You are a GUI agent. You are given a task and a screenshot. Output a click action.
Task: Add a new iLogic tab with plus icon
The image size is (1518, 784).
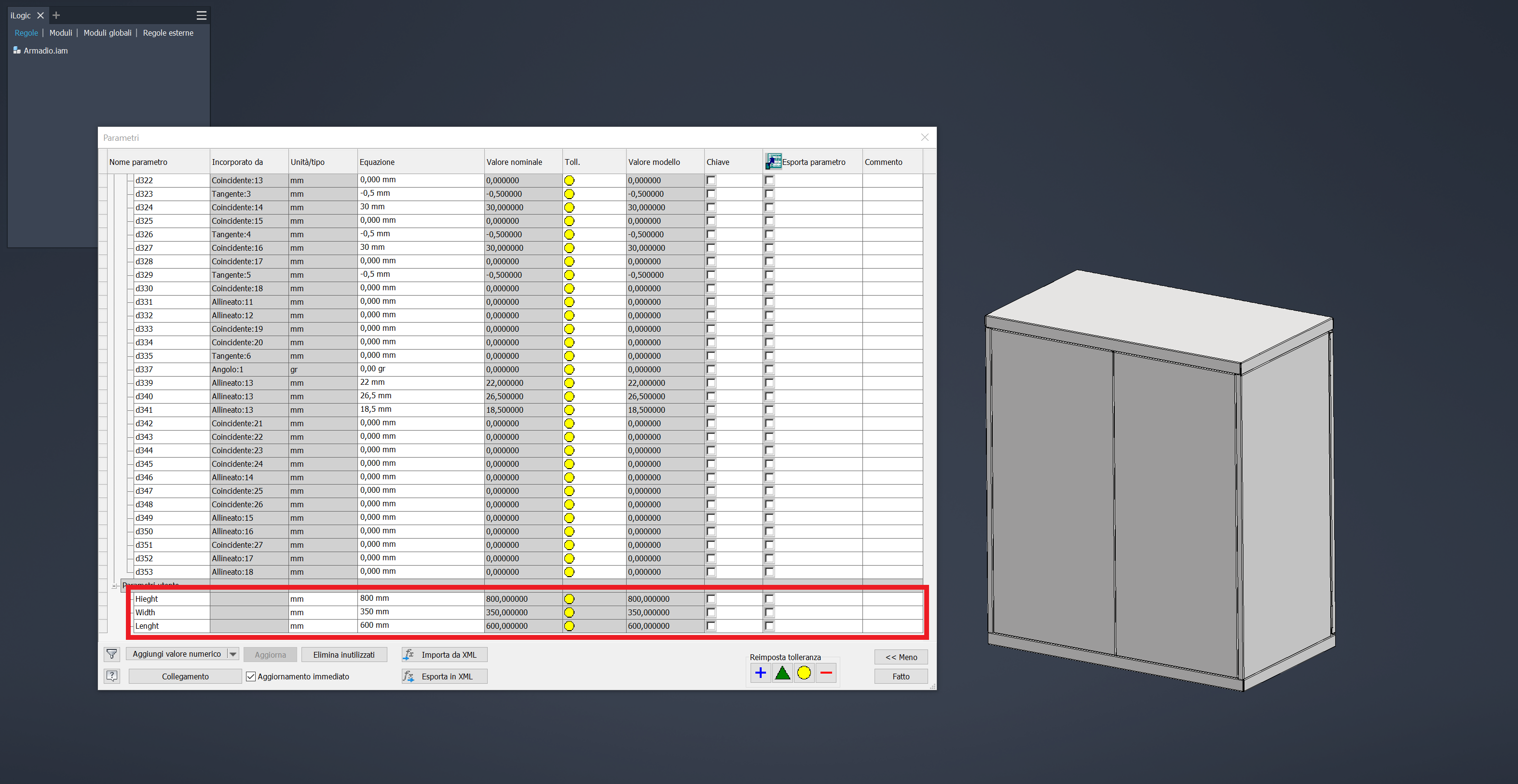tap(56, 15)
